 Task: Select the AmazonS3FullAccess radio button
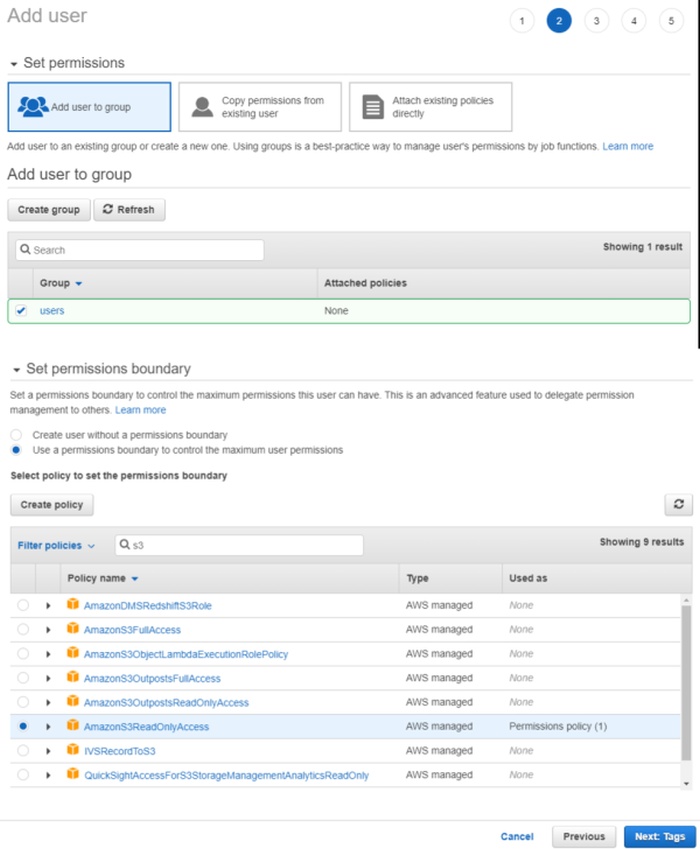[23, 629]
